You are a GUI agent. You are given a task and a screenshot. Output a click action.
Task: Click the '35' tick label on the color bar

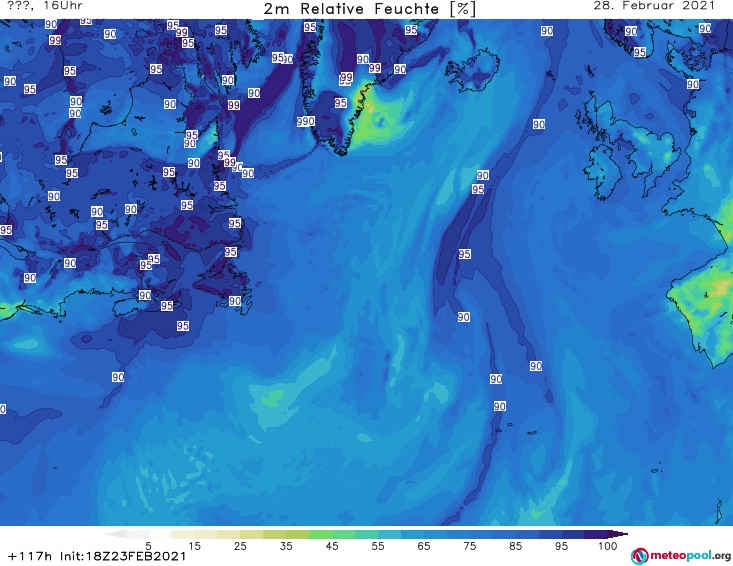(286, 546)
